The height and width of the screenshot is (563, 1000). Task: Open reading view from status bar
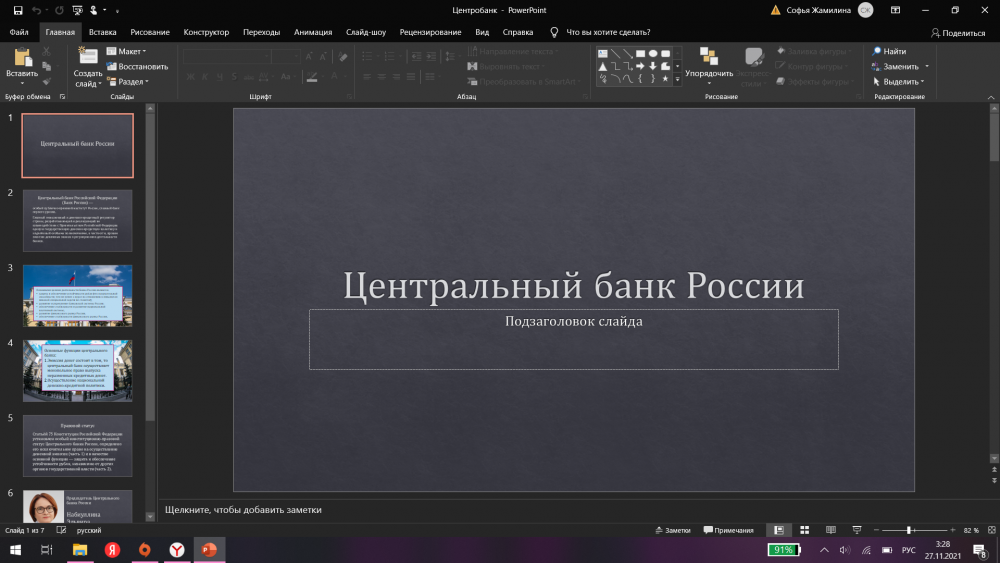click(x=830, y=530)
